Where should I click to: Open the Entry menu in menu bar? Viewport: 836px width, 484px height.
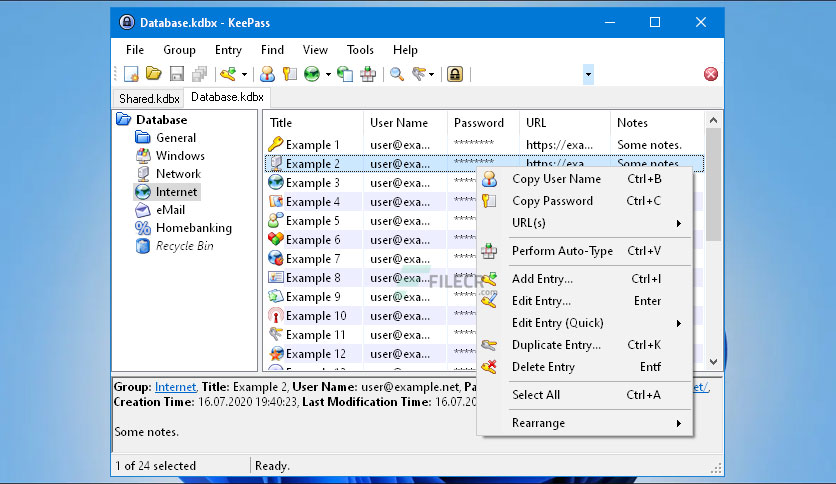[228, 50]
